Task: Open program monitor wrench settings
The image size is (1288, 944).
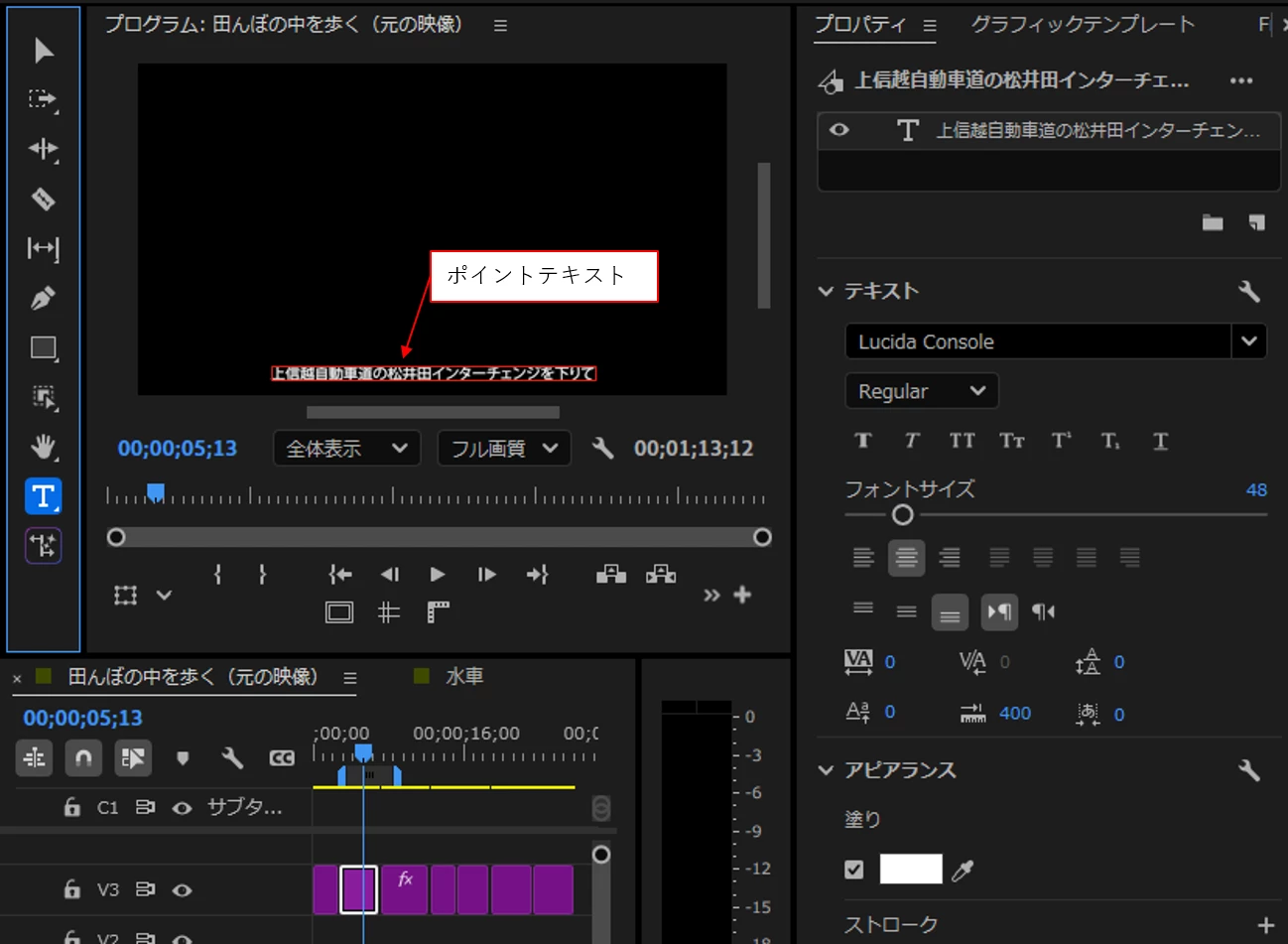Action: (603, 449)
